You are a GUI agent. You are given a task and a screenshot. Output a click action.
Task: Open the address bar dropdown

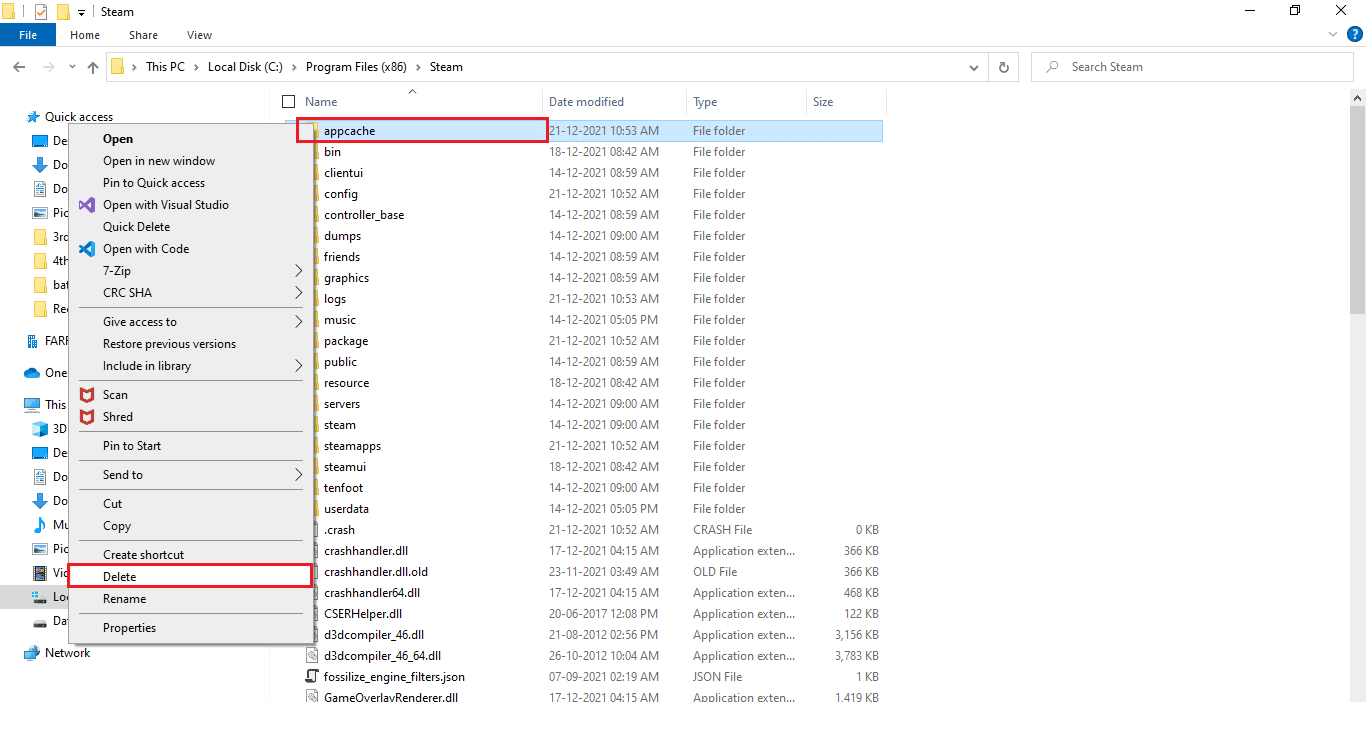coord(973,66)
